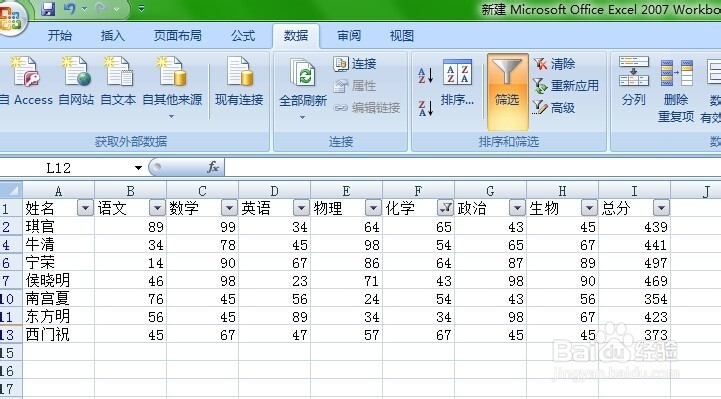Open the 生物 filter dropdown
Viewport: 721px width, 399px height.
[x=589, y=208]
